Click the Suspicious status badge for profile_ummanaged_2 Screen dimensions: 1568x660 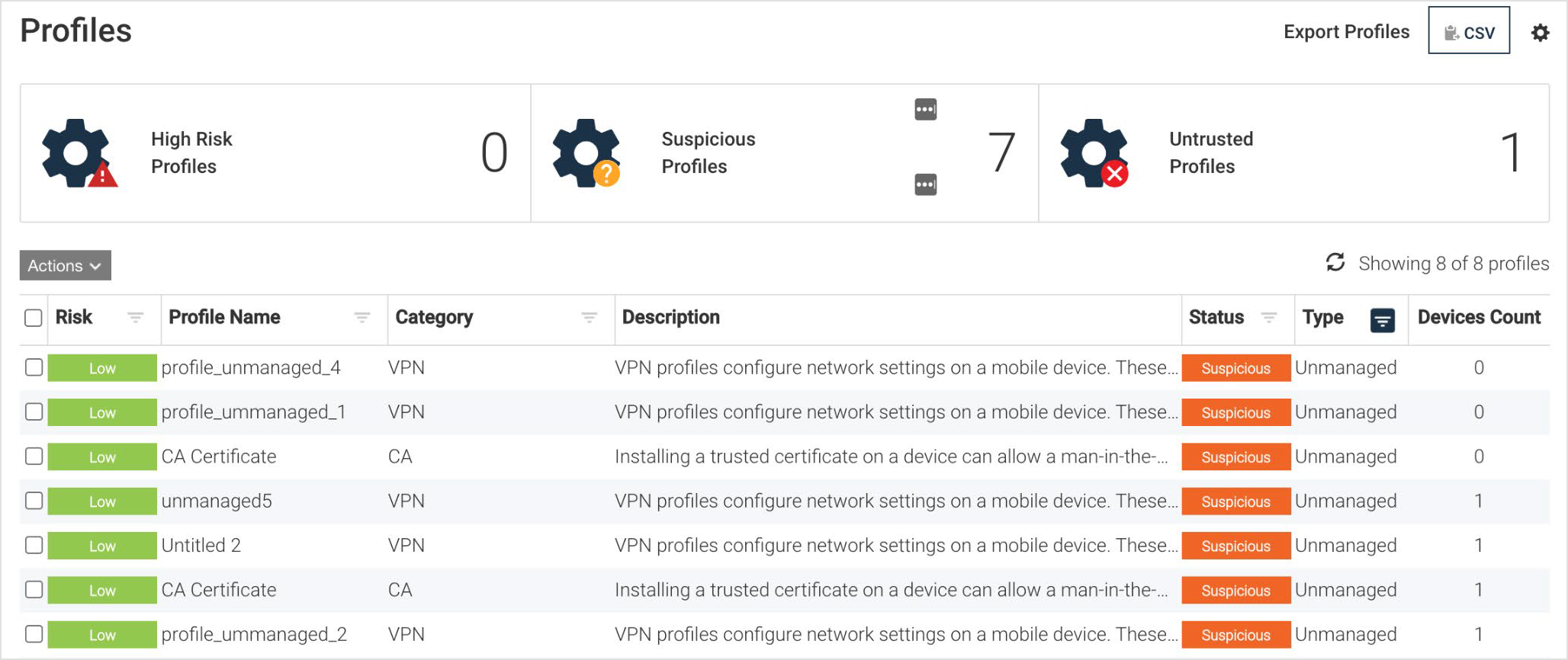[1236, 635]
